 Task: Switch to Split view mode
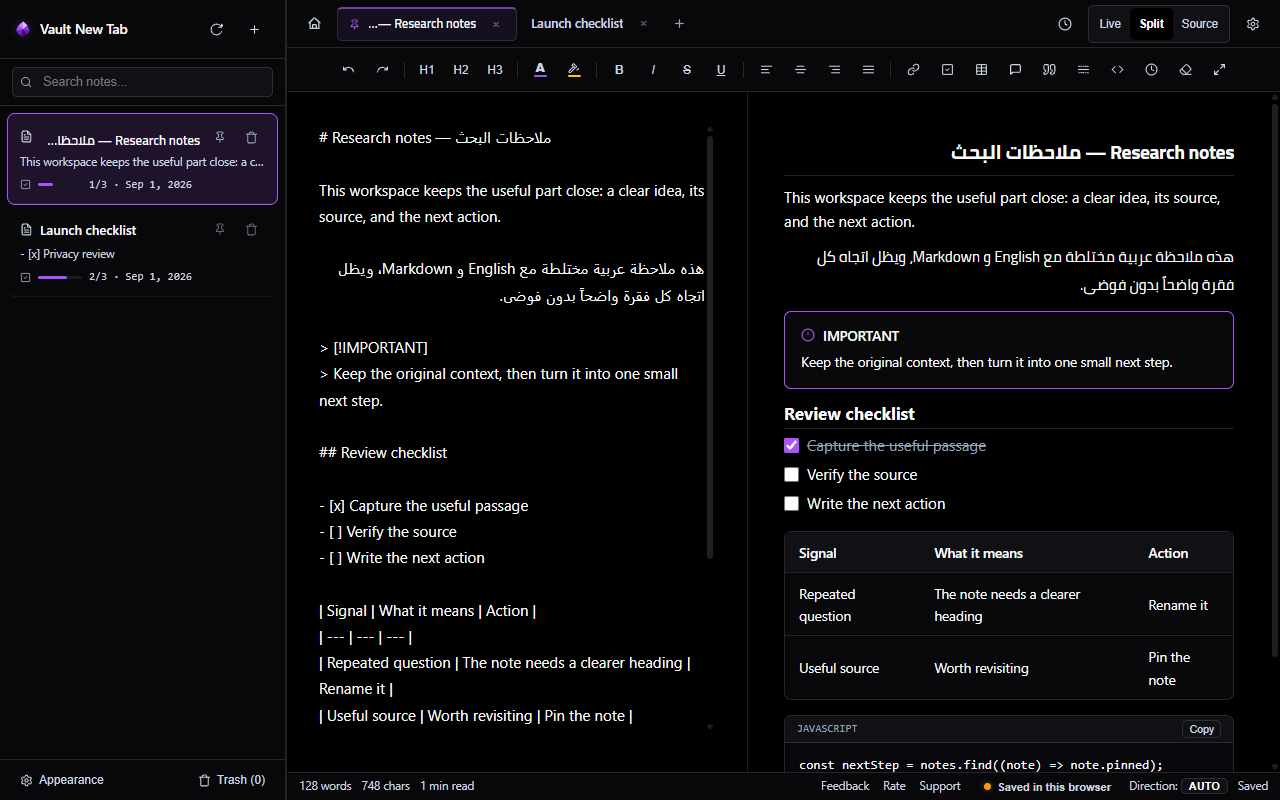click(x=1151, y=24)
